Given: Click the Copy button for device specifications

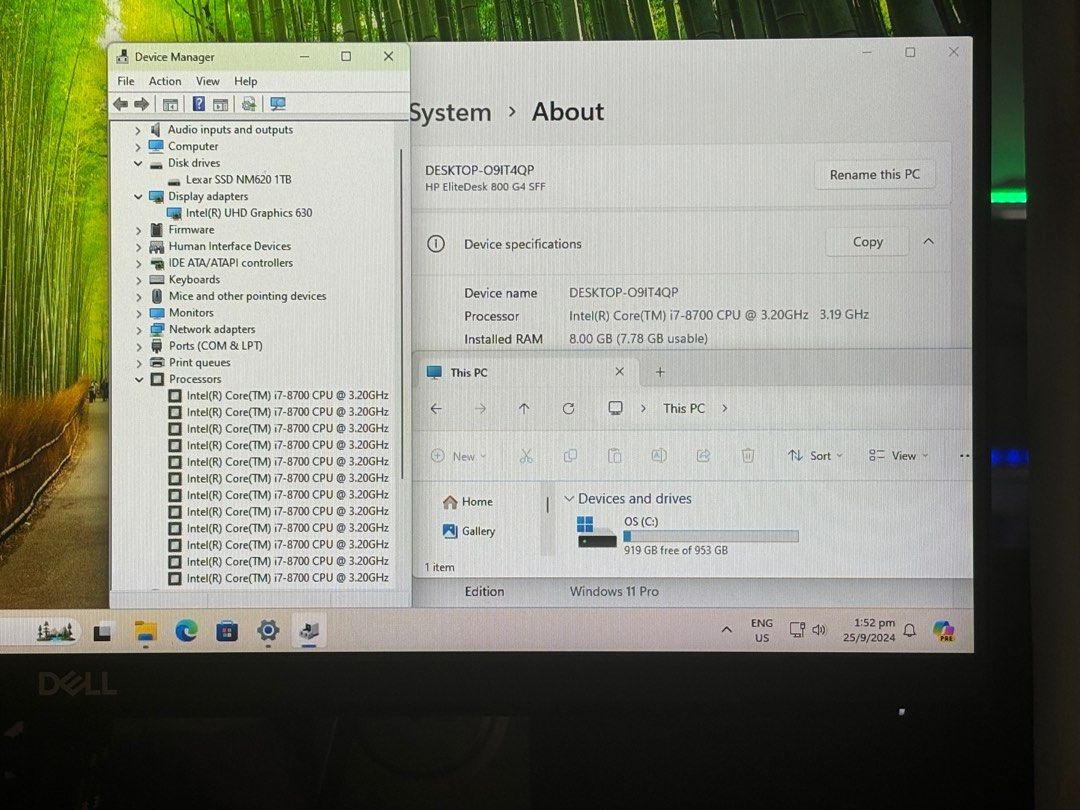Looking at the screenshot, I should tap(867, 241).
